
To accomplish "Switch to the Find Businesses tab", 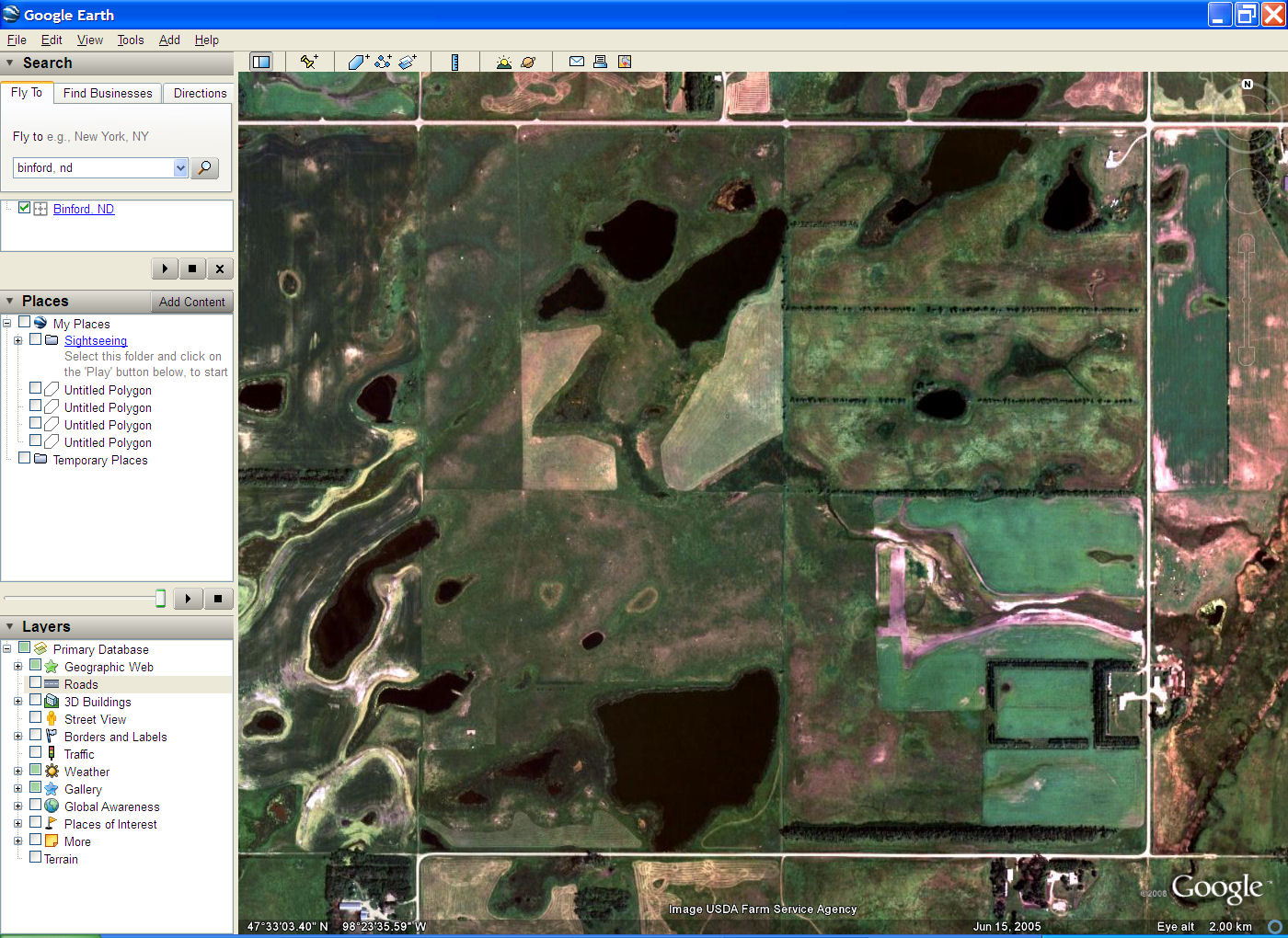I will tap(108, 93).
